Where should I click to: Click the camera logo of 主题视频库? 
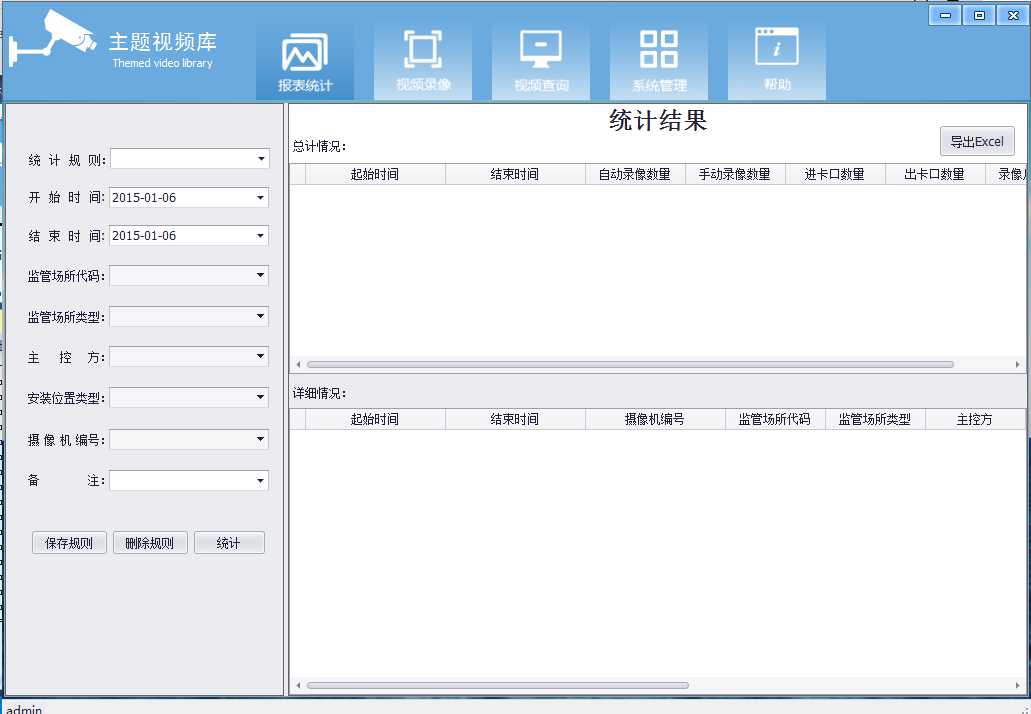53,38
